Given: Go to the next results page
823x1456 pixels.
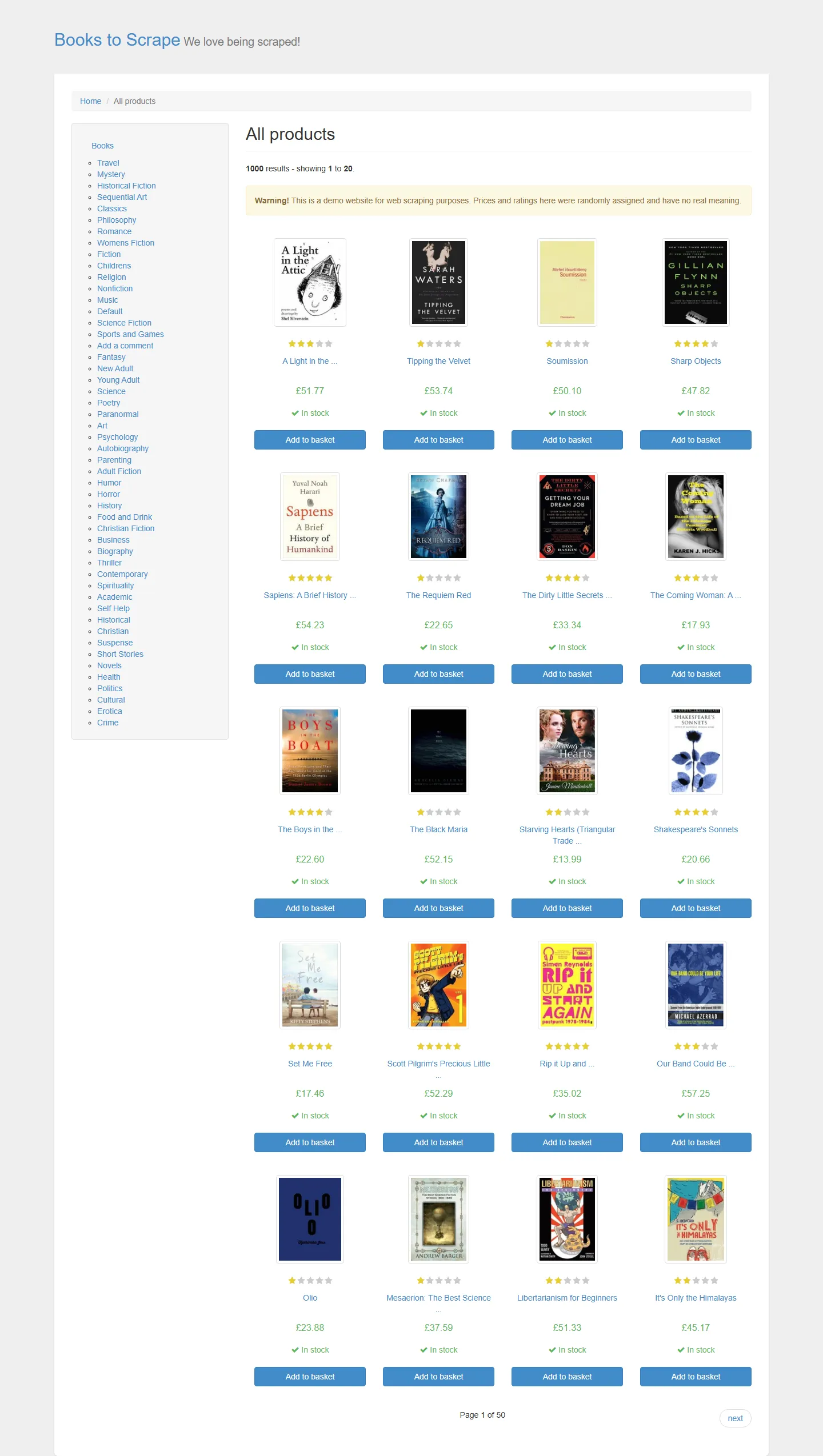Looking at the screenshot, I should coord(735,1418).
